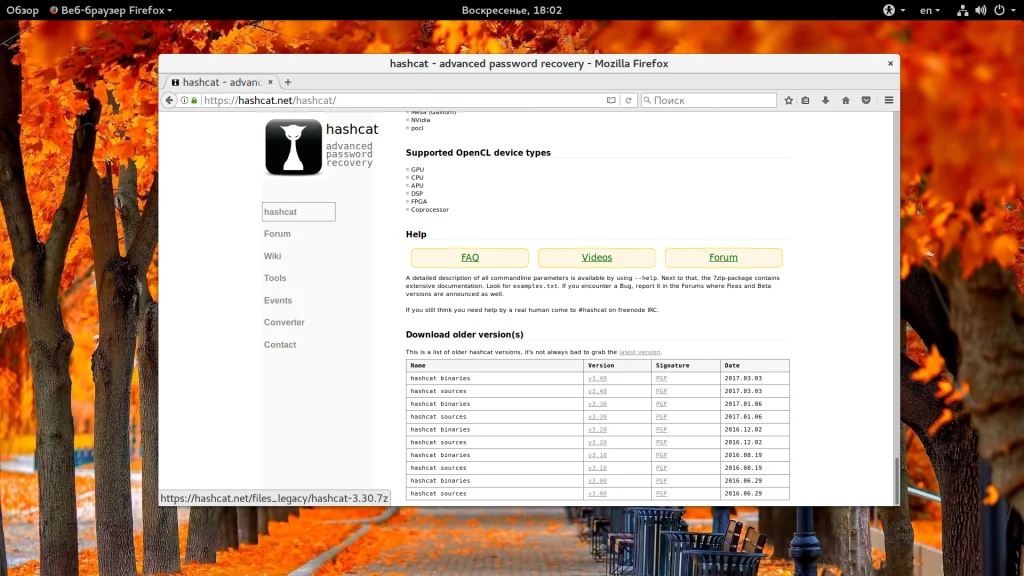Open the Pocket icon in toolbar
Viewport: 1024px width, 576px height.
(866, 100)
